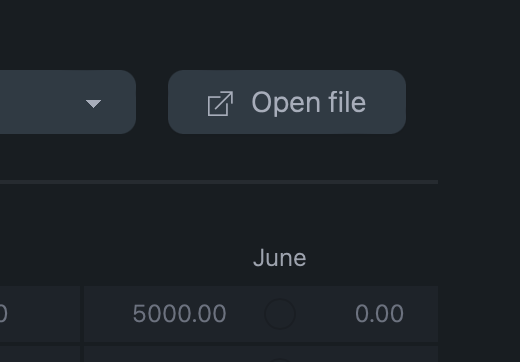The image size is (520, 362).
Task: Click the second-row cell below the cut-off 0
Action: (x=40, y=354)
